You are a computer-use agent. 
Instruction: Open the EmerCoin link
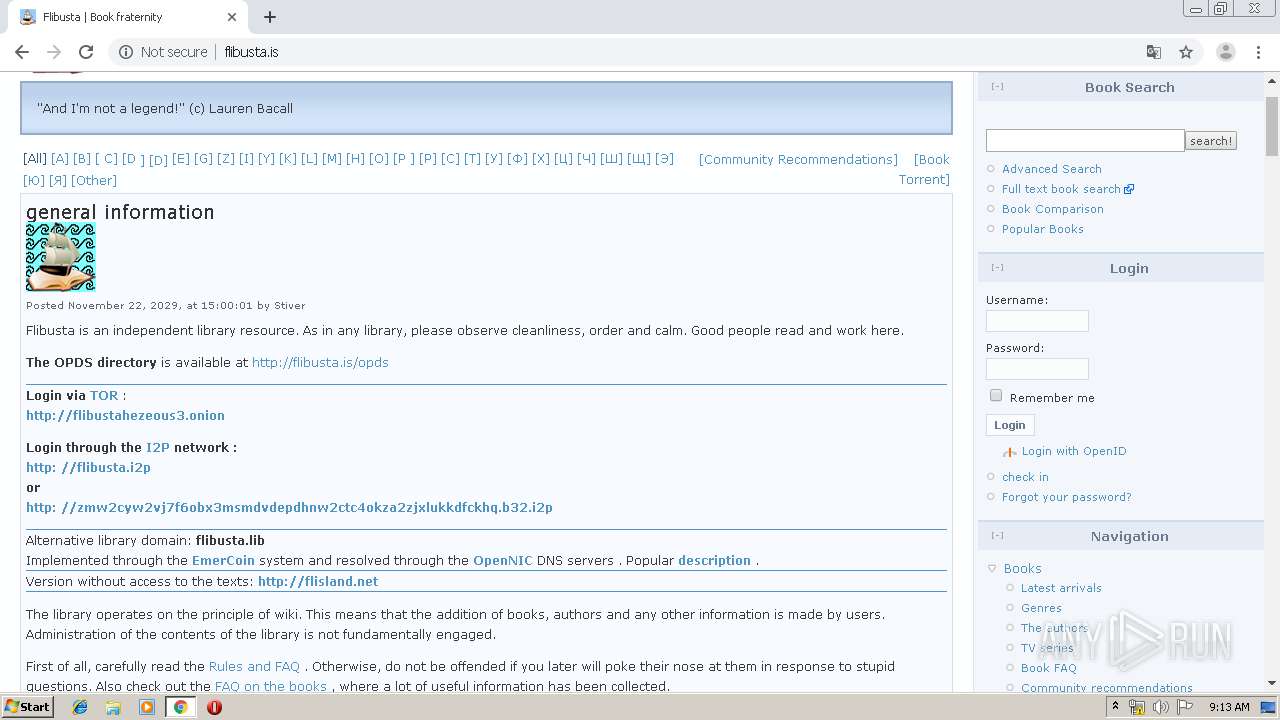(223, 560)
